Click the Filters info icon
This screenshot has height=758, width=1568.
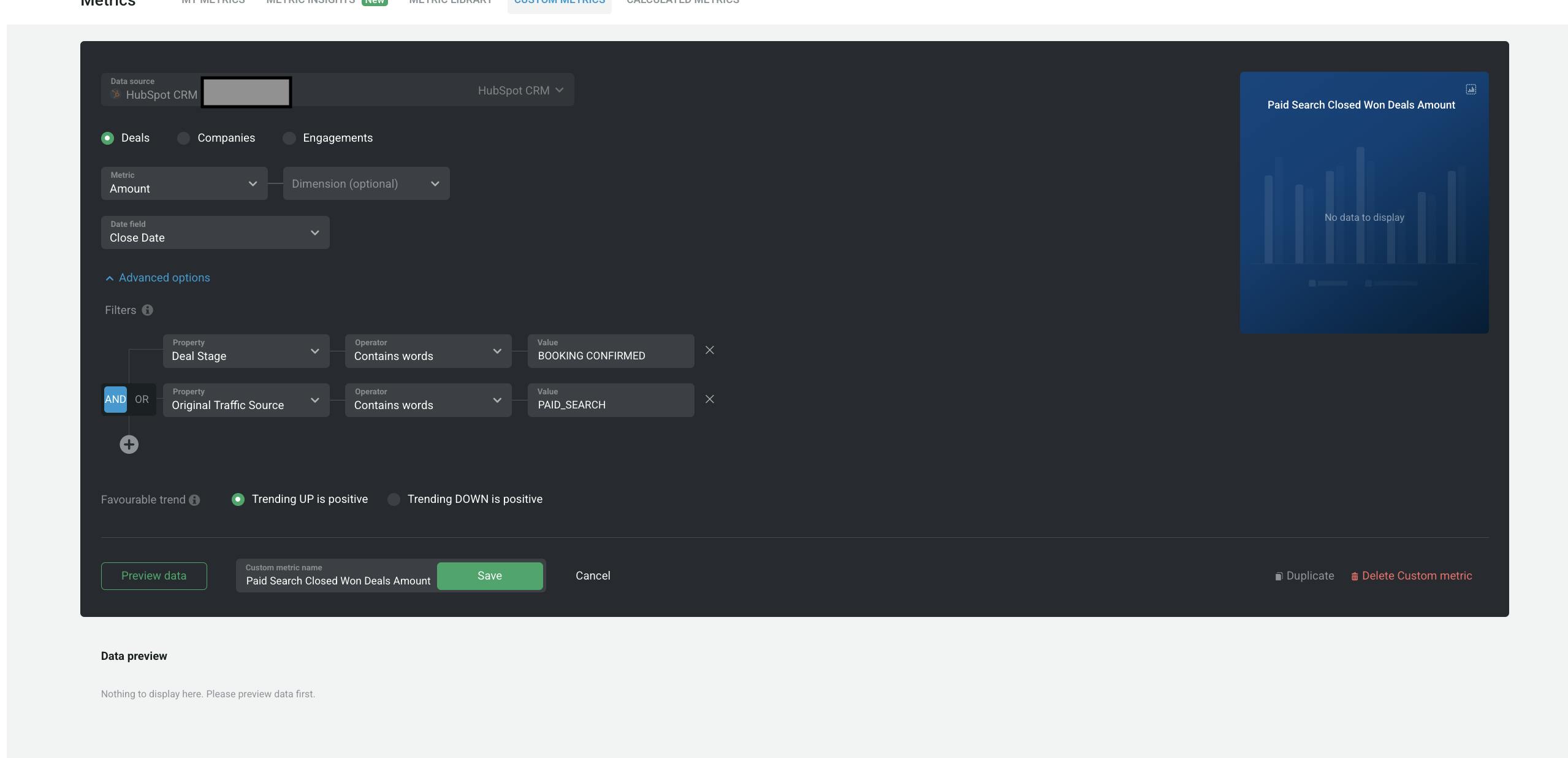[x=147, y=310]
